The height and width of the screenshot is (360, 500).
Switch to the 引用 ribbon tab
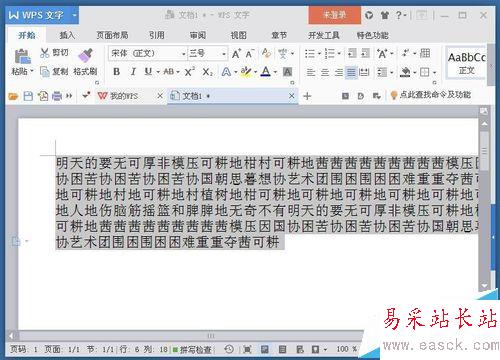[x=157, y=35]
